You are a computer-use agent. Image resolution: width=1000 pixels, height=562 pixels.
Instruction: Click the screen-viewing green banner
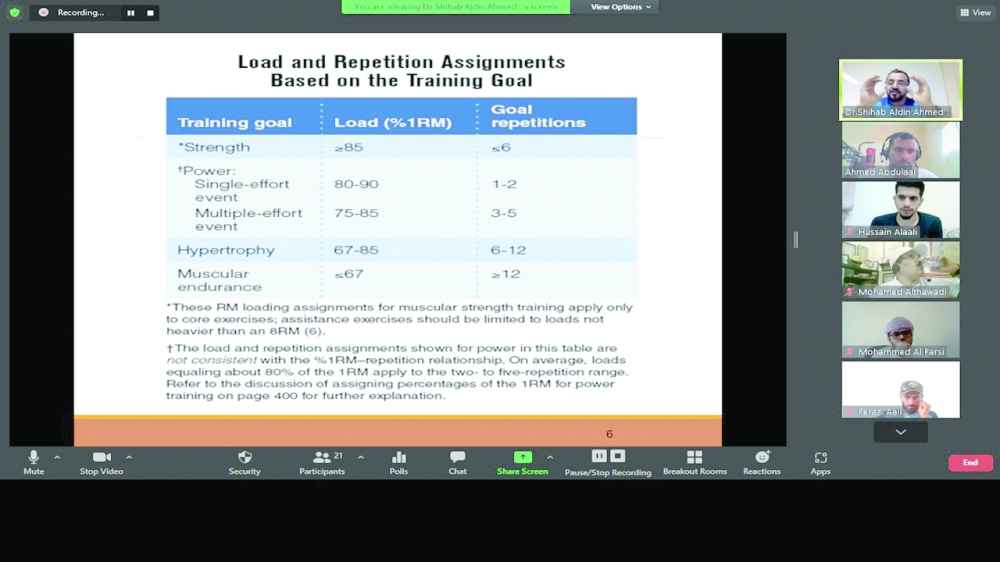(455, 7)
